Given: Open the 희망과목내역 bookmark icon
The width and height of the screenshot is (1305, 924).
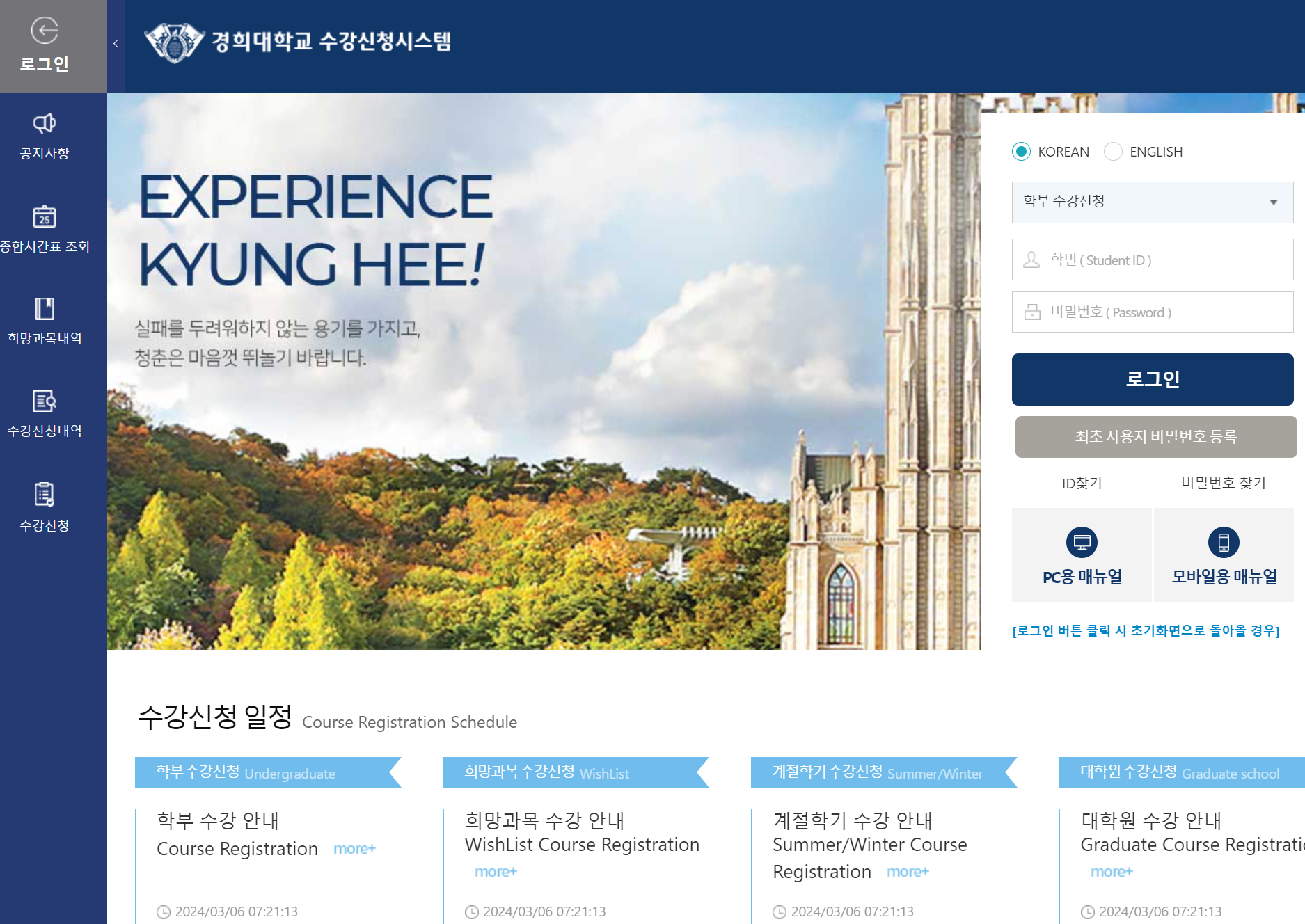Looking at the screenshot, I should point(45,308).
